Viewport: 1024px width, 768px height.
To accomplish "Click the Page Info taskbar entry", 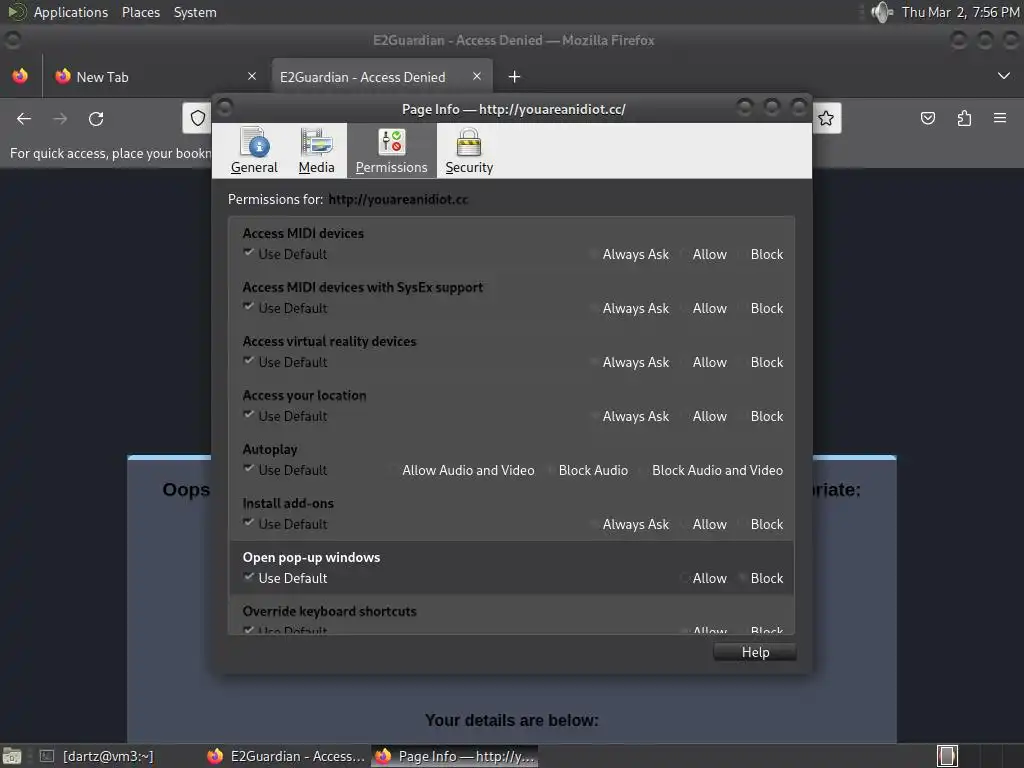I will click(x=455, y=756).
